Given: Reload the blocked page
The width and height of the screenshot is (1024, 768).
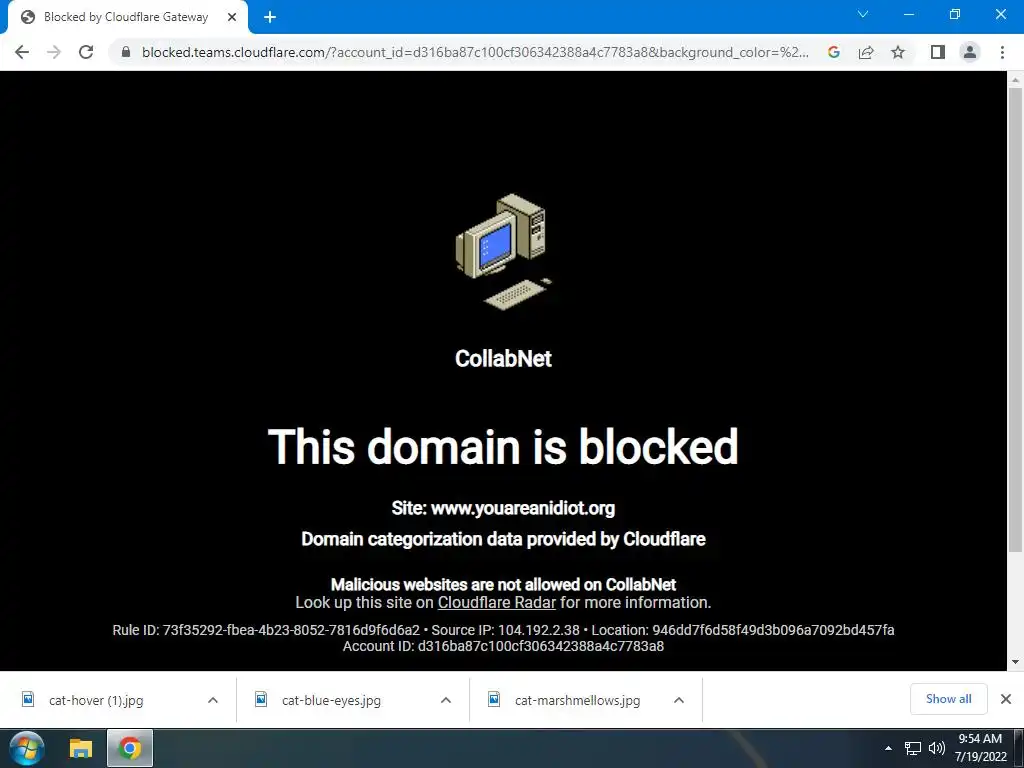Looking at the screenshot, I should pos(86,52).
